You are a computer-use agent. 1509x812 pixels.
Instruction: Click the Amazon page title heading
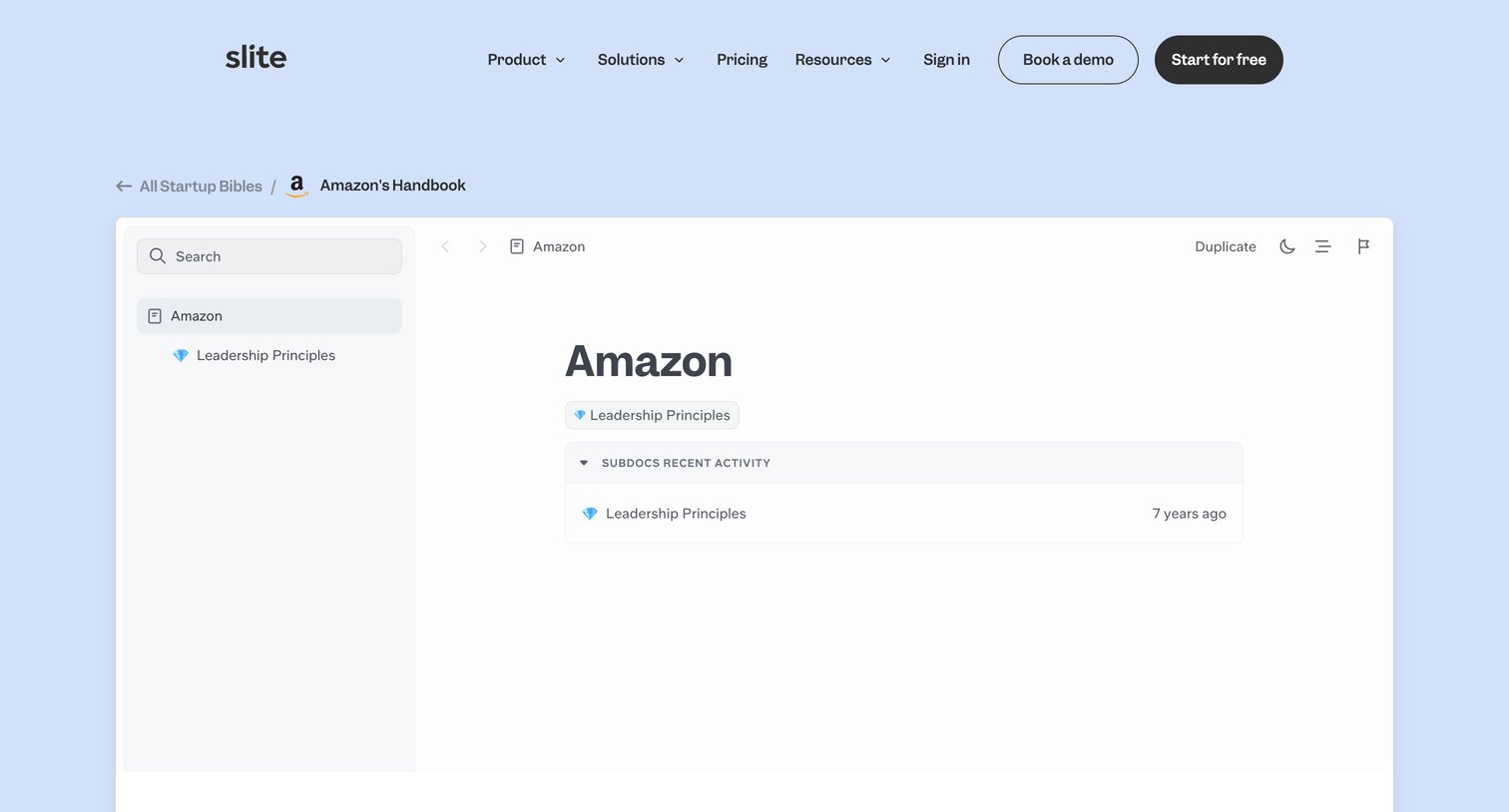649,361
